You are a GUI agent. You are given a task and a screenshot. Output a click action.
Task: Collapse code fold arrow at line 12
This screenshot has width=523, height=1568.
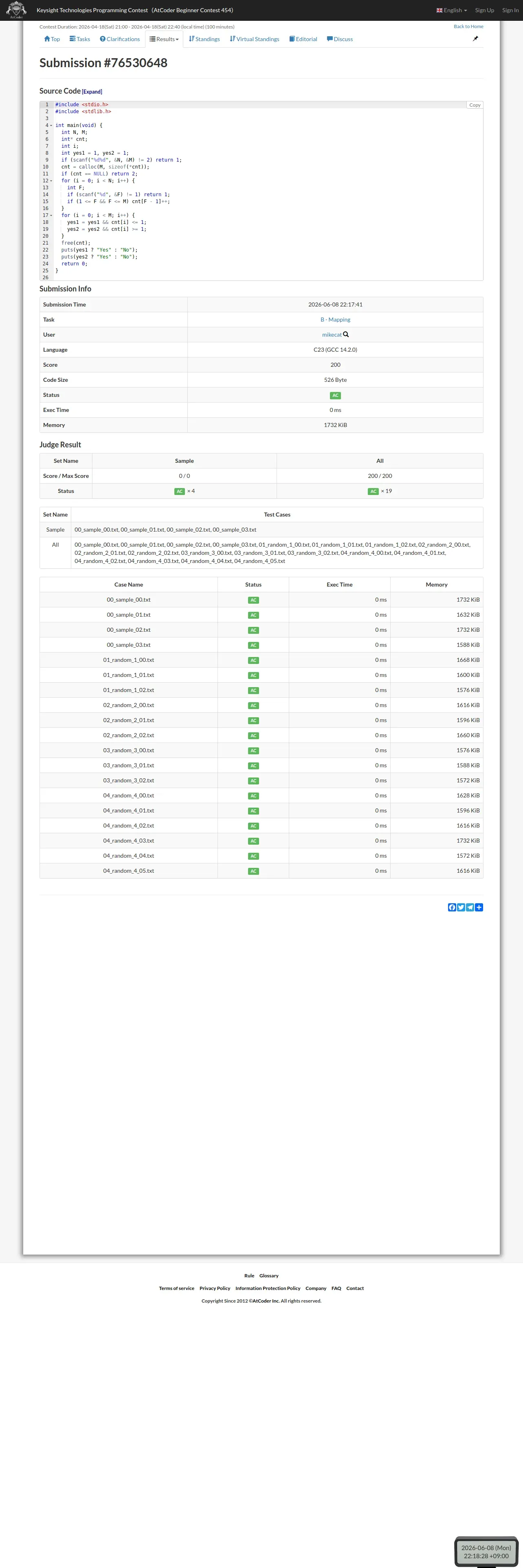(51, 181)
